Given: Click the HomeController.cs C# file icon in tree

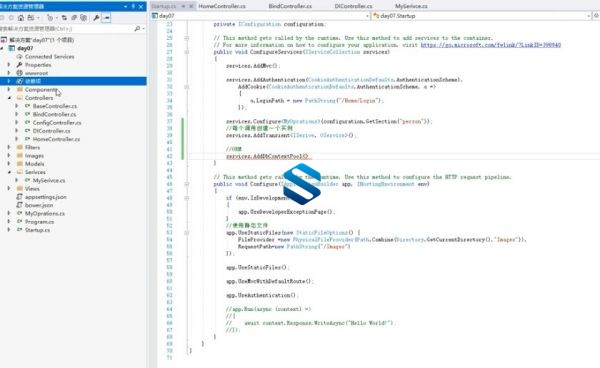Looking at the screenshot, I should (x=28, y=139).
